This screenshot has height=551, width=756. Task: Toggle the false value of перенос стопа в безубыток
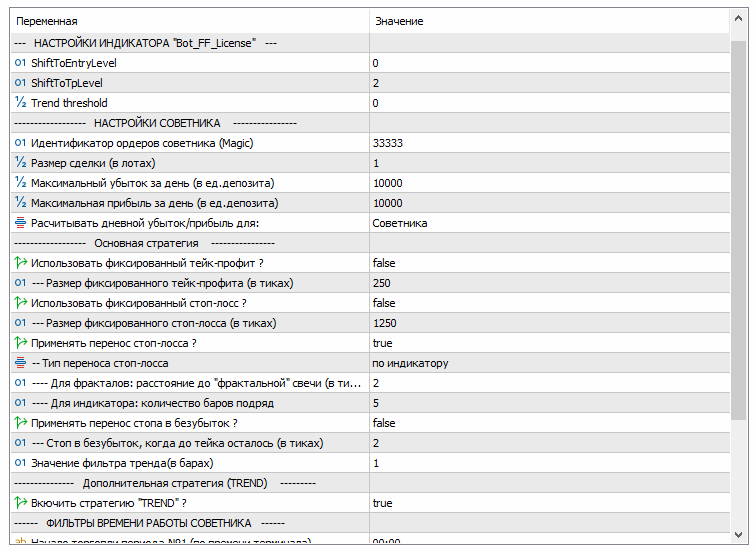[384, 423]
